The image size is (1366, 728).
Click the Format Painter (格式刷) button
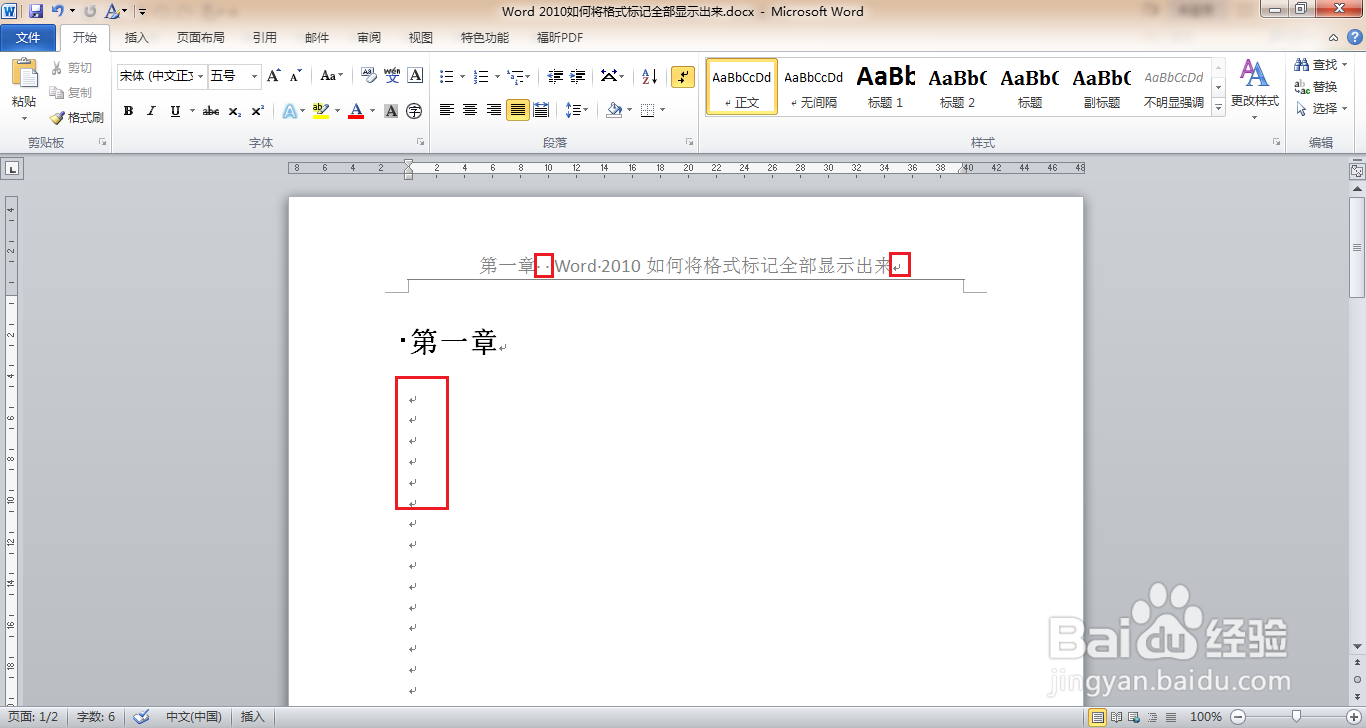pyautogui.click(x=77, y=117)
